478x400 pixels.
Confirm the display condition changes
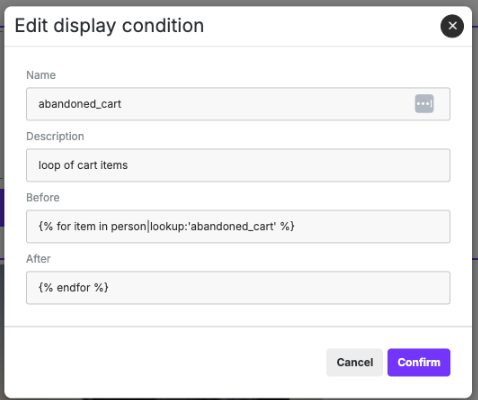419,362
